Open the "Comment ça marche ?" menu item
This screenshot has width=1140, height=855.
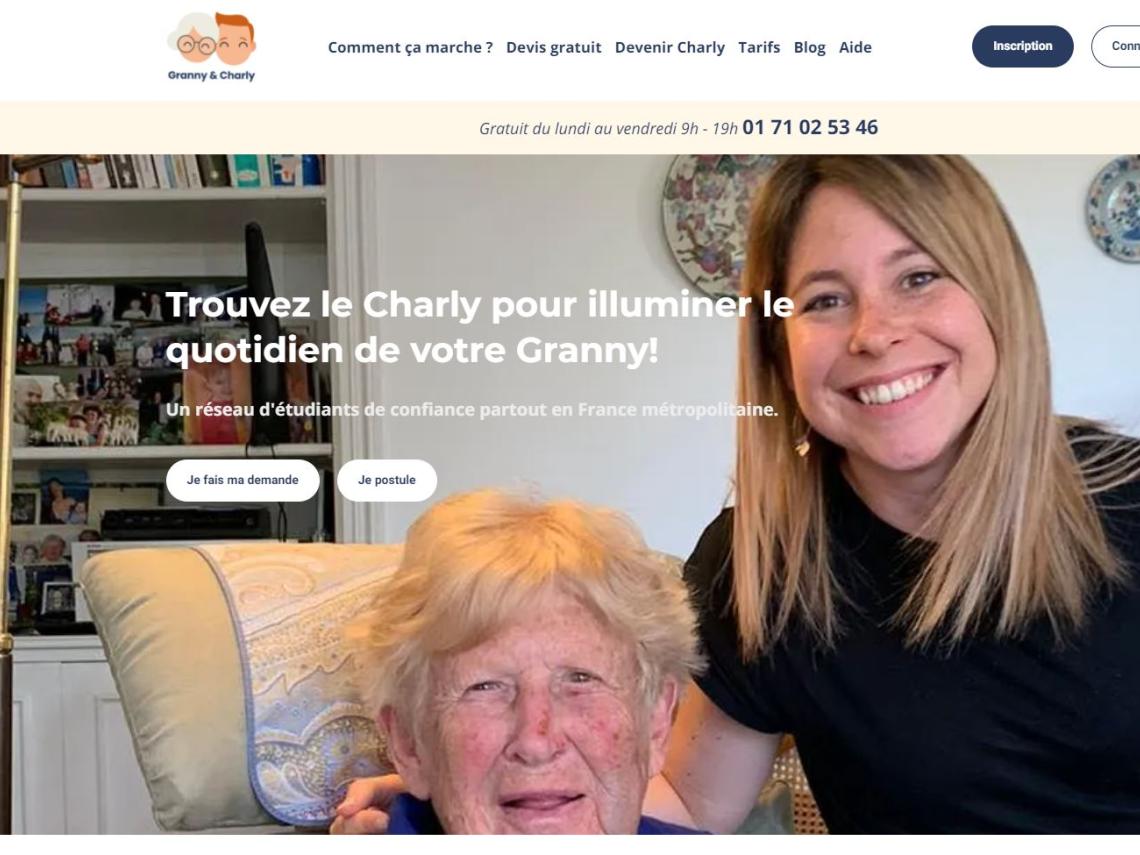[x=410, y=47]
